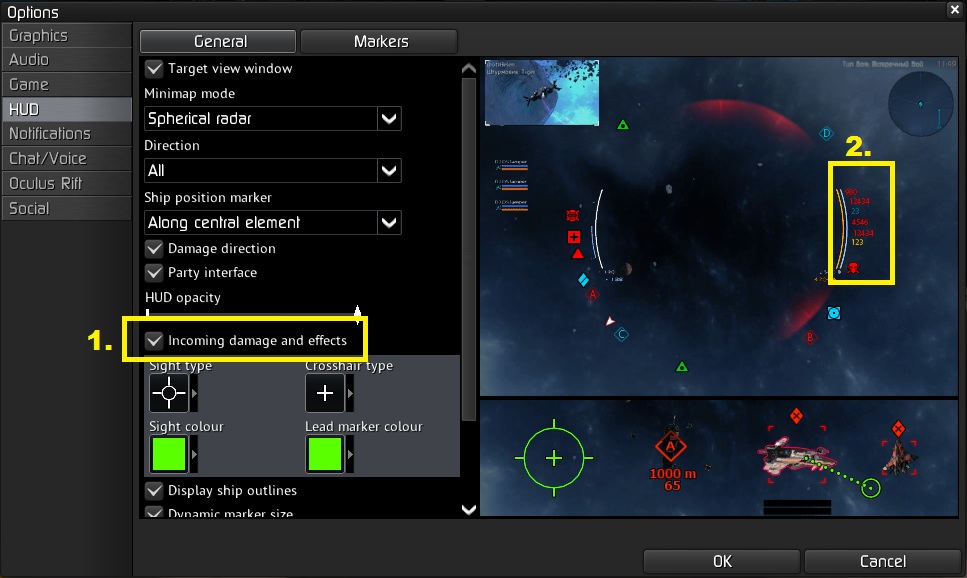The height and width of the screenshot is (578, 967).
Task: Expand the Crosshair type selector arrow
Action: 350,393
